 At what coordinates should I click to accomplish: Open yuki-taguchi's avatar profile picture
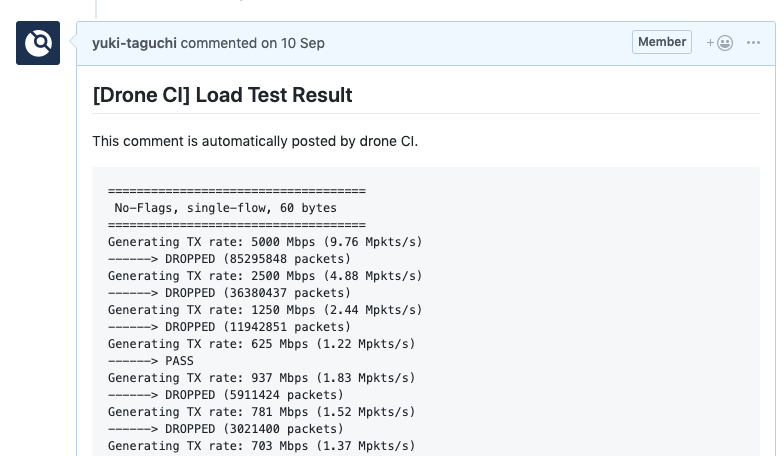coord(38,43)
